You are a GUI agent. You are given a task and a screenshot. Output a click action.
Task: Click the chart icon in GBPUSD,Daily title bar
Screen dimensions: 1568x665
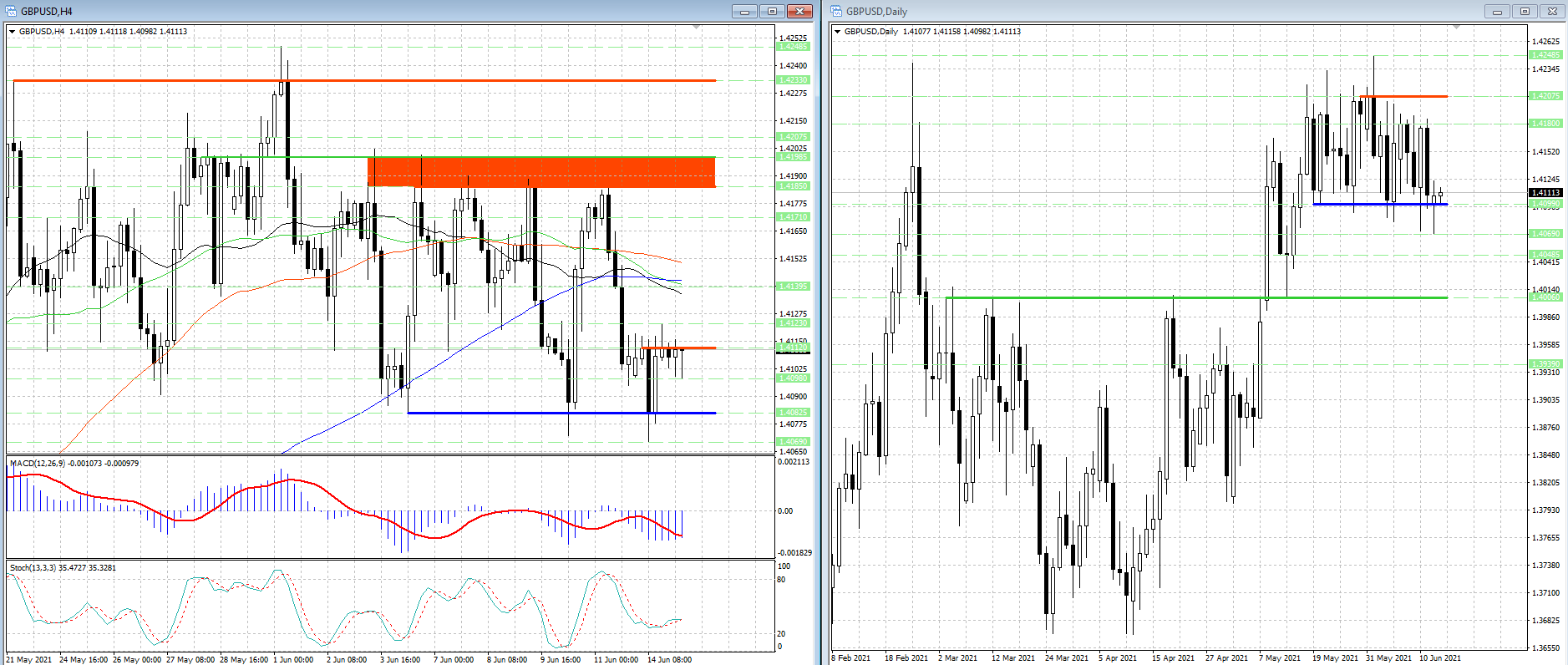836,11
